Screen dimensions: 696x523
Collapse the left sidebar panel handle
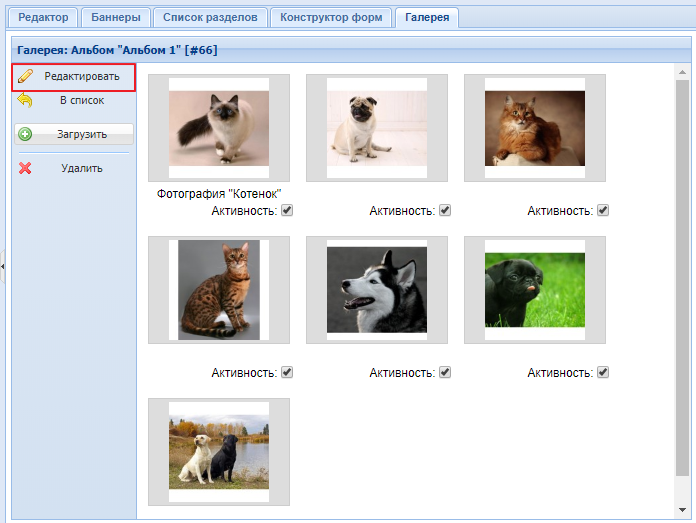(3, 267)
